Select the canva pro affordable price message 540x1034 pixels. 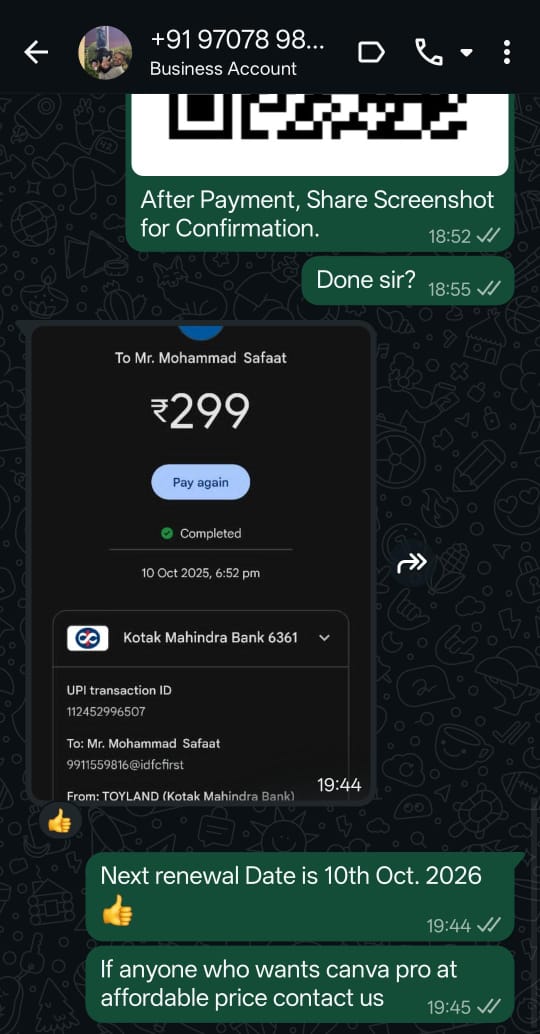(x=300, y=985)
